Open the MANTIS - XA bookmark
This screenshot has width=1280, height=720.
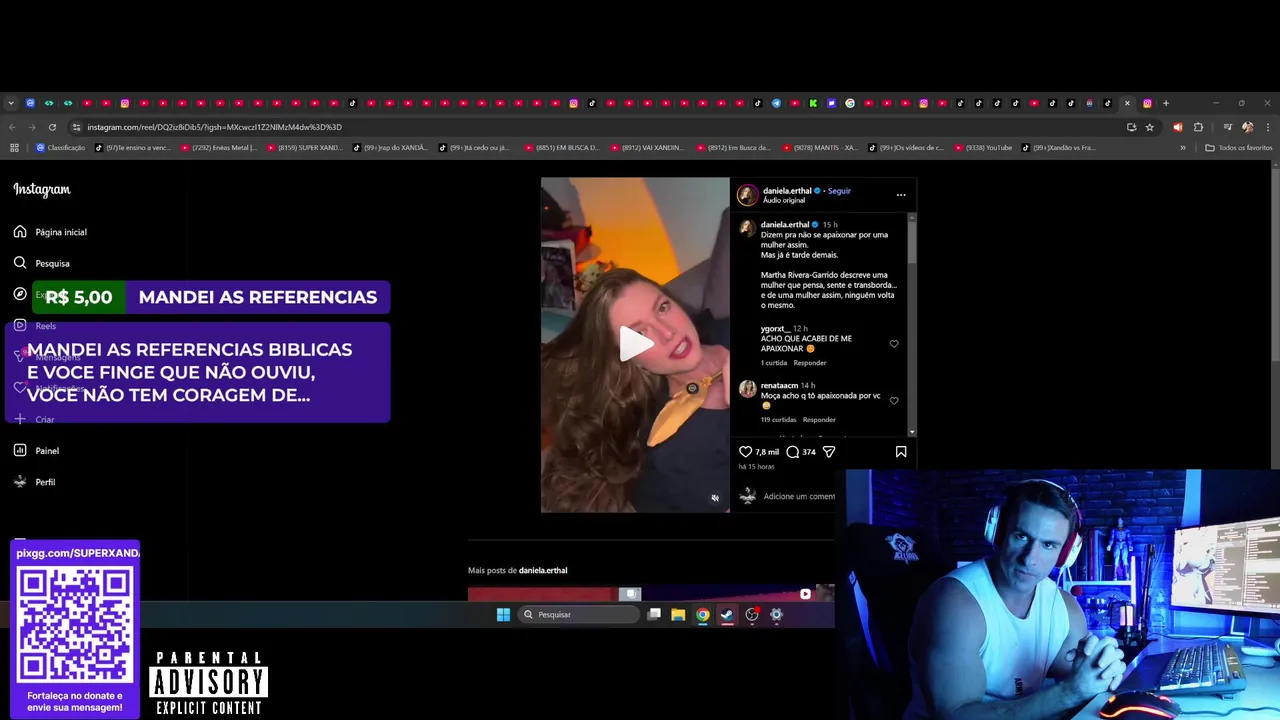pyautogui.click(x=821, y=148)
